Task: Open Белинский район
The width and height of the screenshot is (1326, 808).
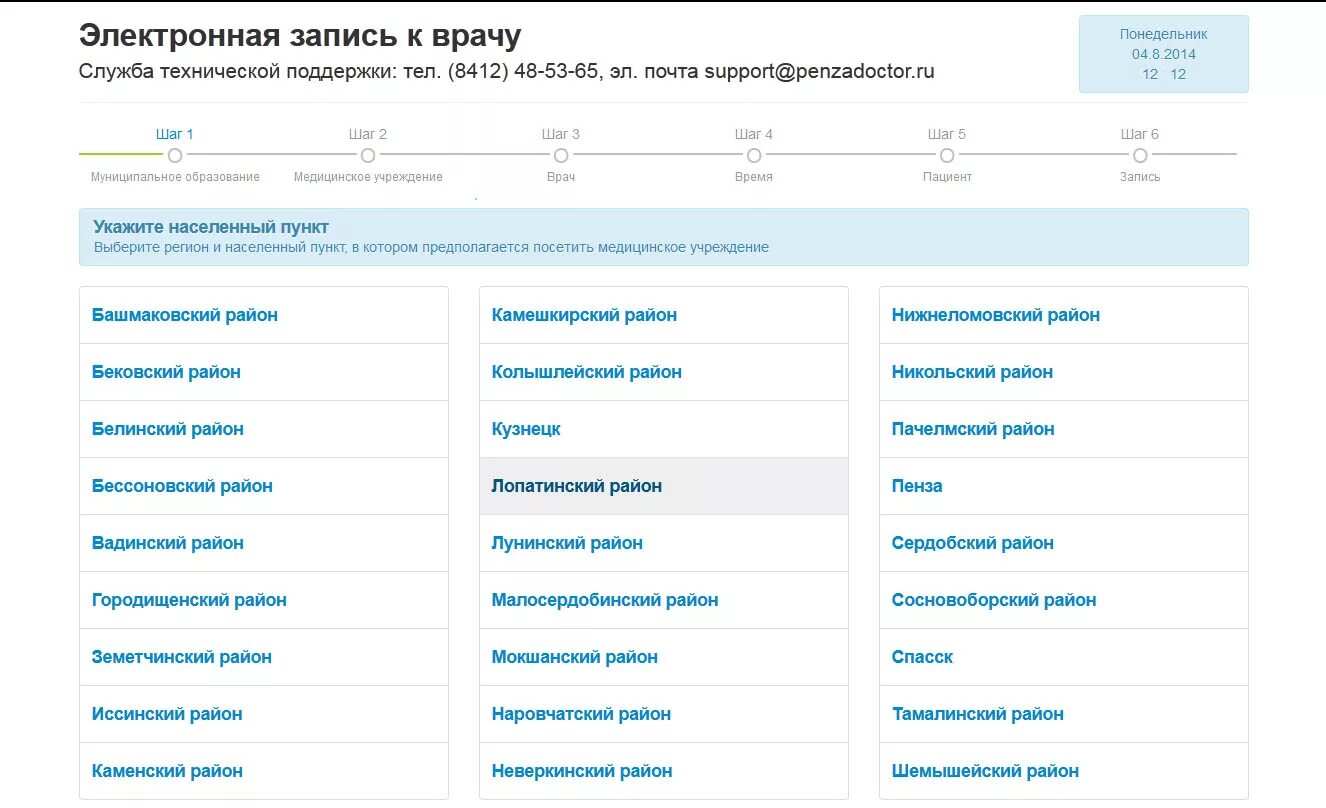Action: (264, 429)
